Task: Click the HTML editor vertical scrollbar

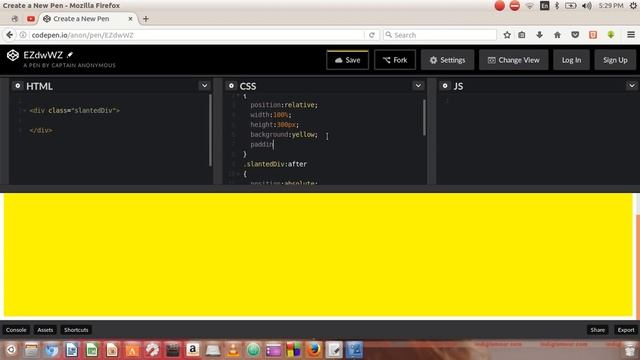Action: [210, 130]
